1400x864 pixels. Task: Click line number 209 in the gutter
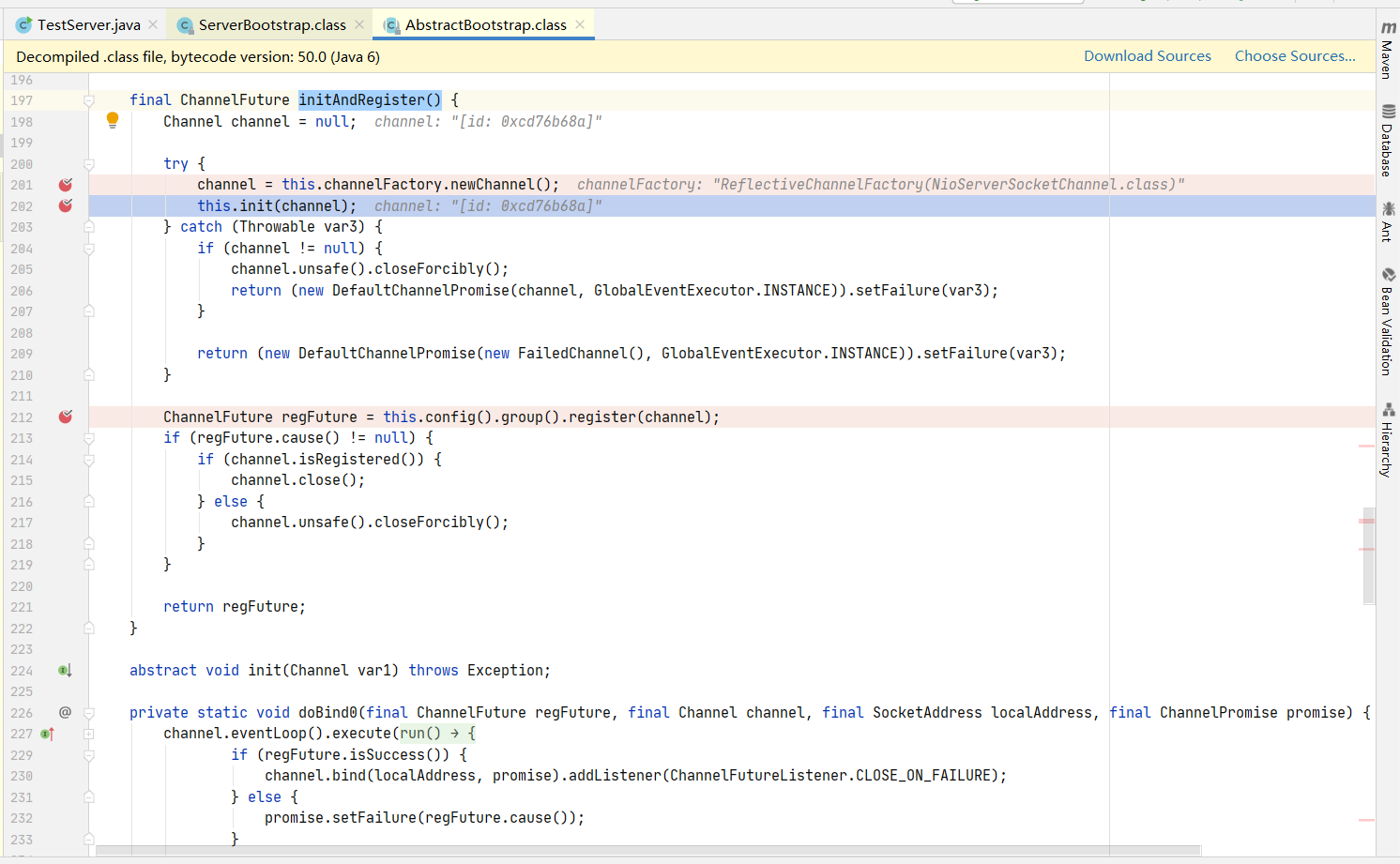pyautogui.click(x=22, y=354)
